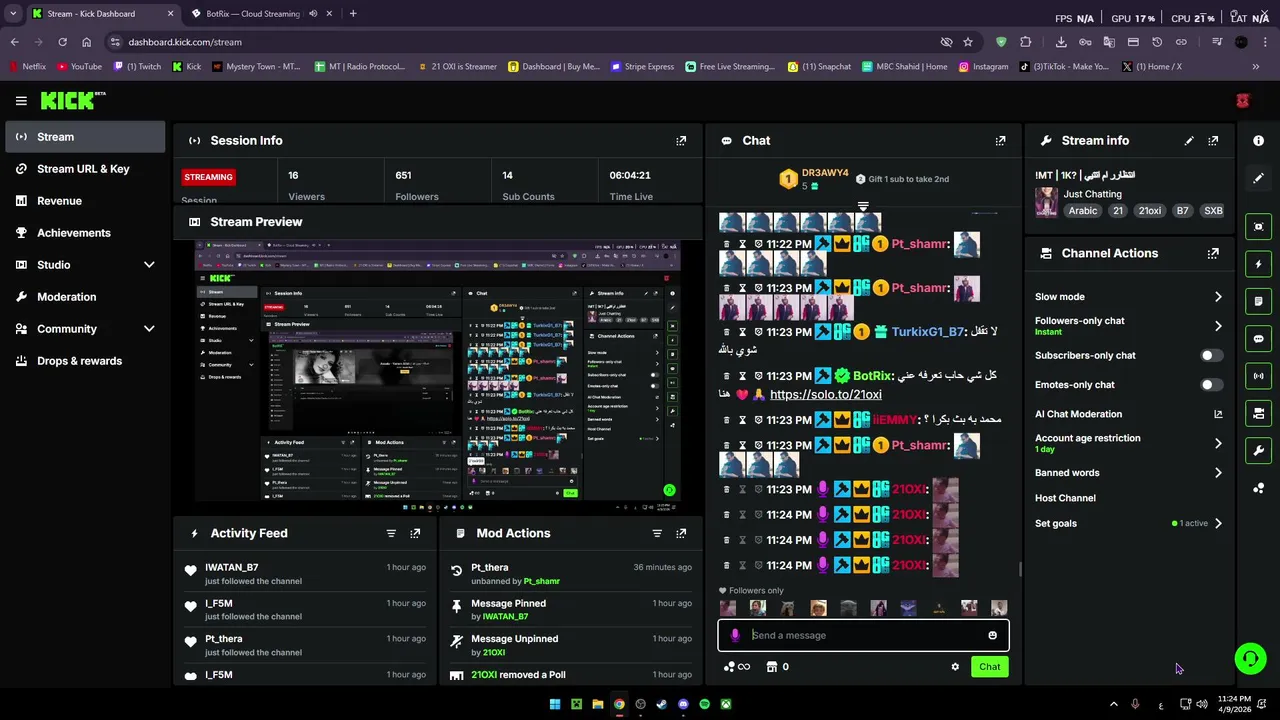Open Windows Start menu
This screenshot has height=720, width=1280.
tap(555, 704)
